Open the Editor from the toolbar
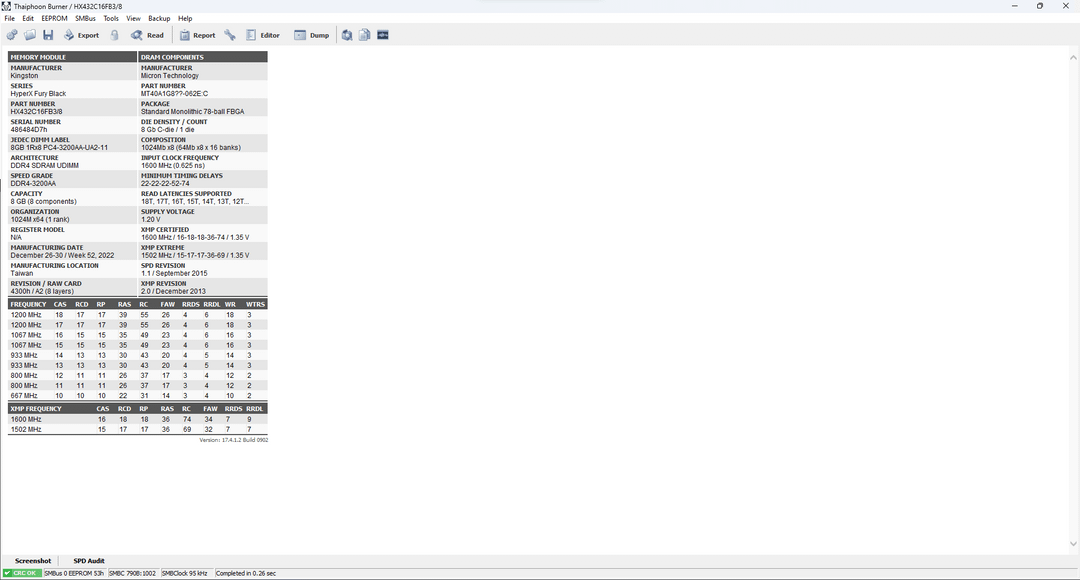This screenshot has width=1080, height=580. 263,35
